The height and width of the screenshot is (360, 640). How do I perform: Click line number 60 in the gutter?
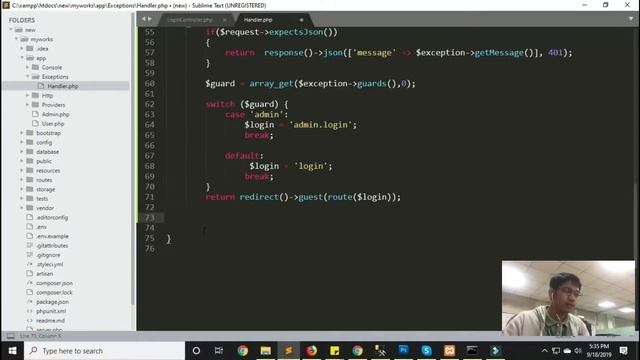click(150, 84)
